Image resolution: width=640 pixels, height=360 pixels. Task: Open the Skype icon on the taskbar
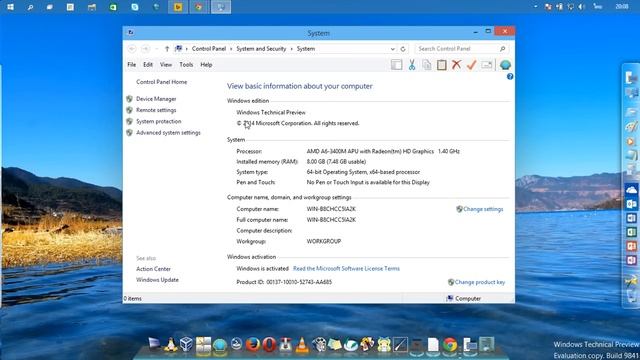coord(135,7)
